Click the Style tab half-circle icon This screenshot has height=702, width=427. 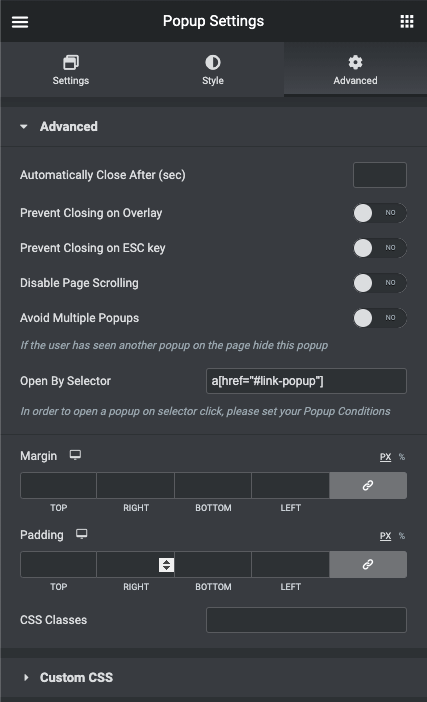coord(213,62)
